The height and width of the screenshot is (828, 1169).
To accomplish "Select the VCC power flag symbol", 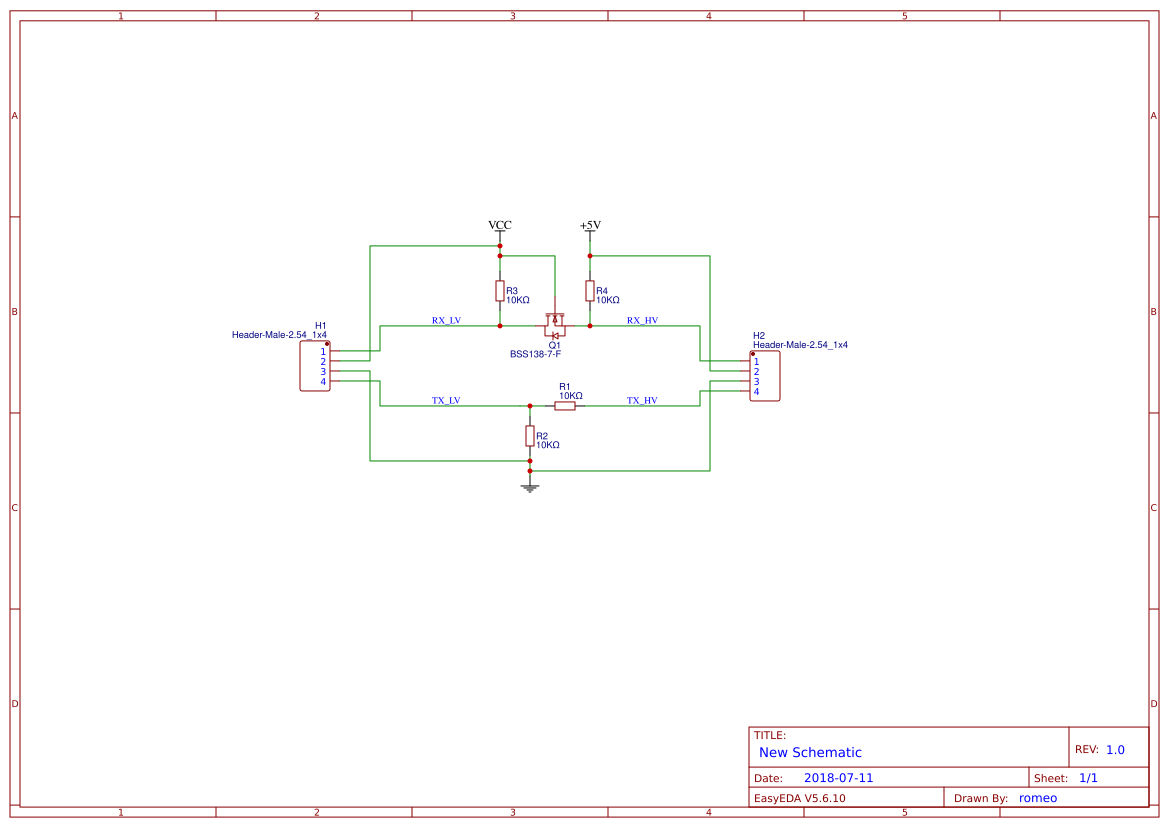I will point(498,228).
